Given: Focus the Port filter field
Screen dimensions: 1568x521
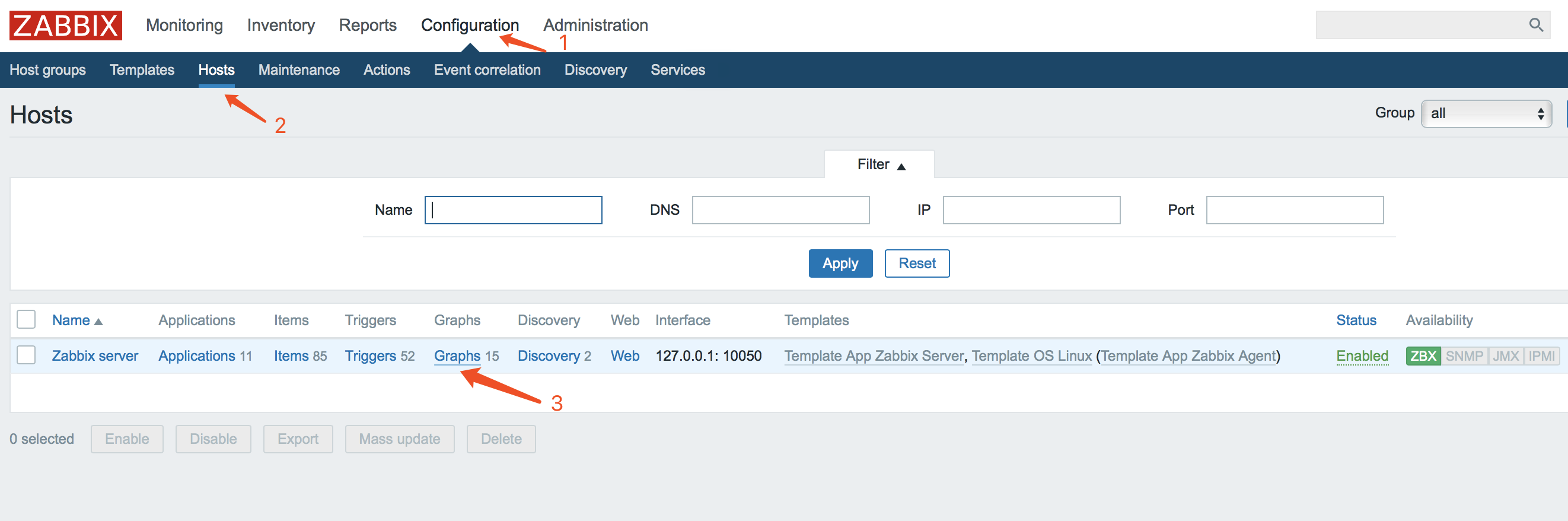Looking at the screenshot, I should [1295, 210].
